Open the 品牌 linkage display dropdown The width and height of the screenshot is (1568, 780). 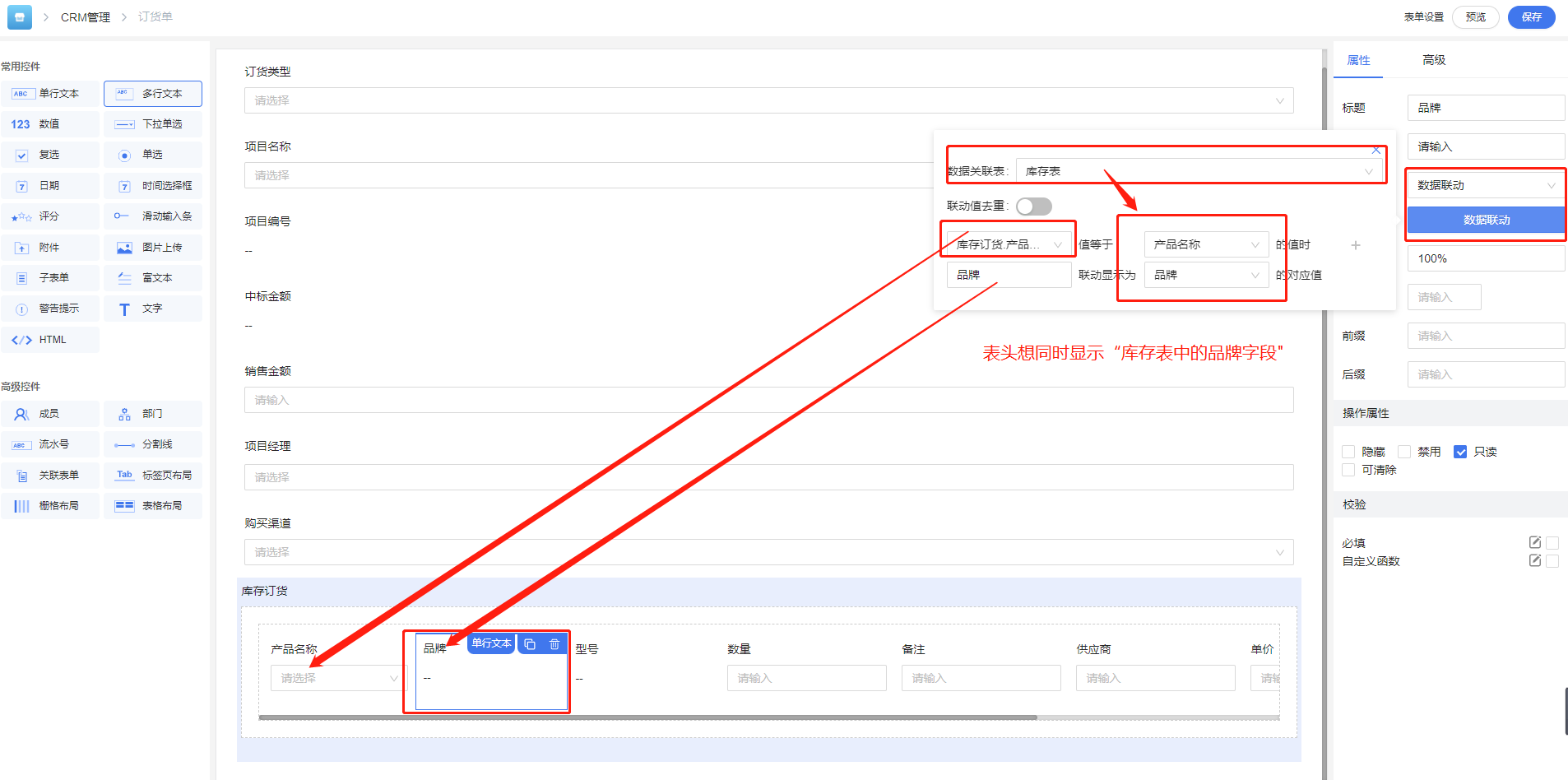1206,275
